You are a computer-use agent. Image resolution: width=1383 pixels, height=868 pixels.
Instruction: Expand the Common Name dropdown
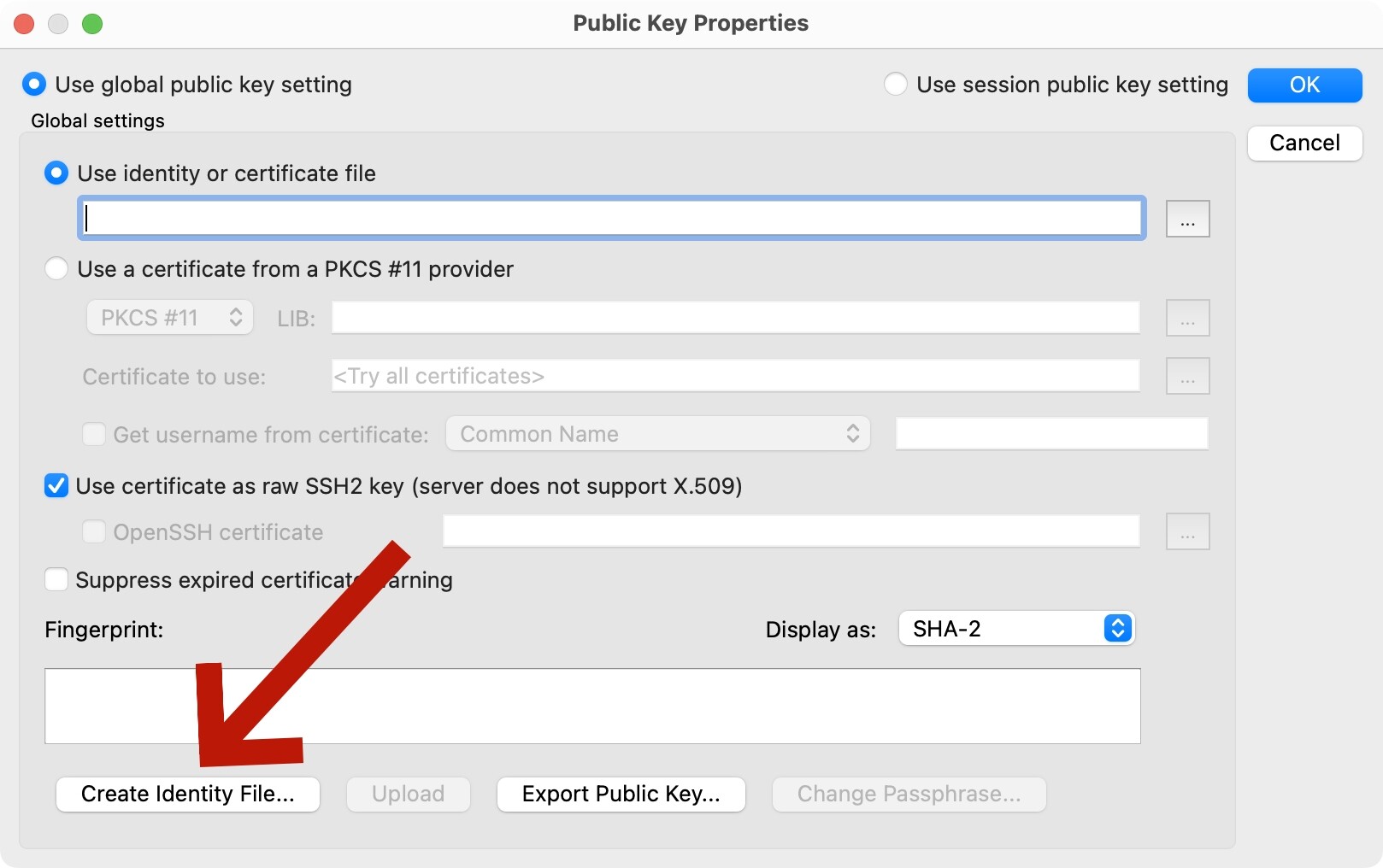(657, 434)
